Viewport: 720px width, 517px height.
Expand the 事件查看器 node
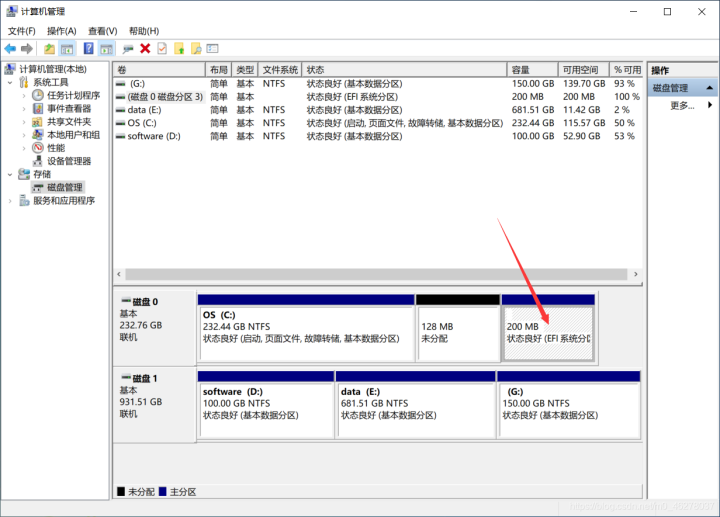coord(24,109)
